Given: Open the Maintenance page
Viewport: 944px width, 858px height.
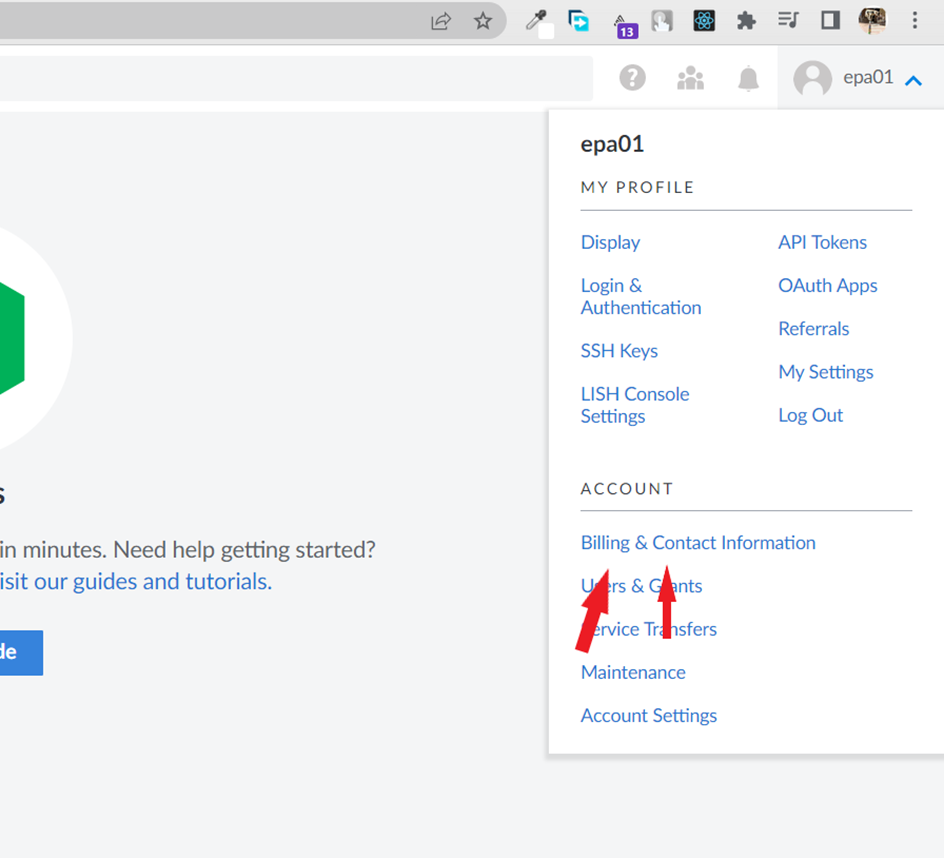Looking at the screenshot, I should [x=633, y=673].
